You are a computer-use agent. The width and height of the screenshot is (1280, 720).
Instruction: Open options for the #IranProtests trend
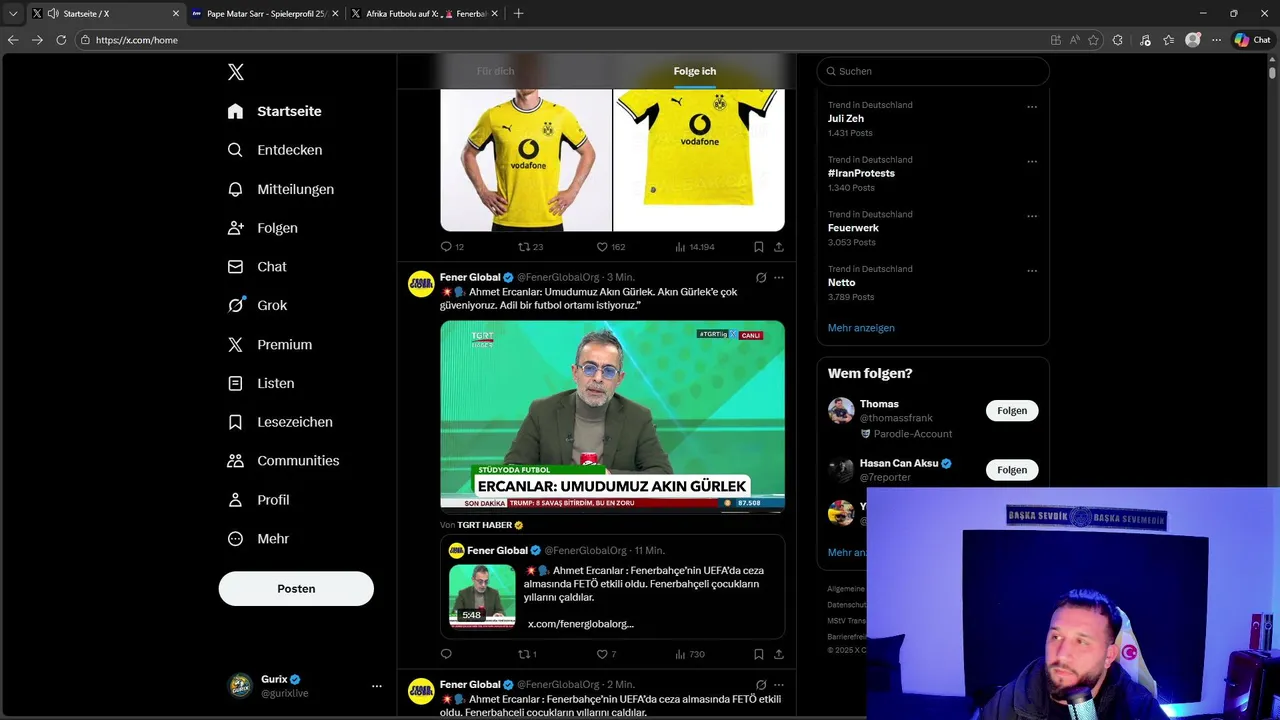1032,162
